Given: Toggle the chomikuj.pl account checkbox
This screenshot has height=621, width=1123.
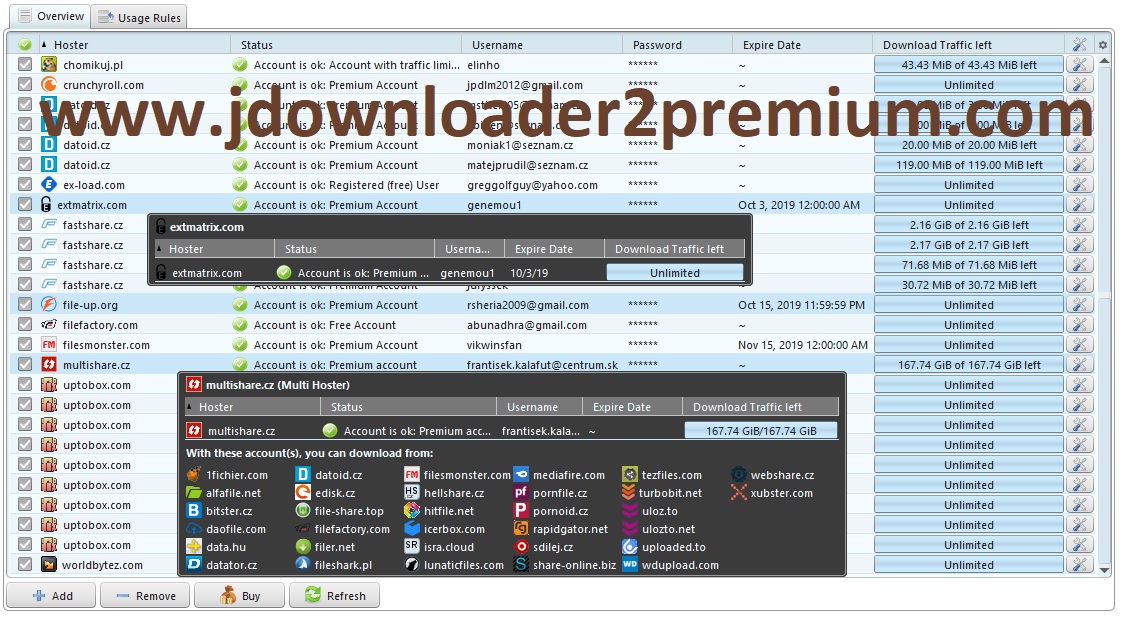Looking at the screenshot, I should point(25,64).
